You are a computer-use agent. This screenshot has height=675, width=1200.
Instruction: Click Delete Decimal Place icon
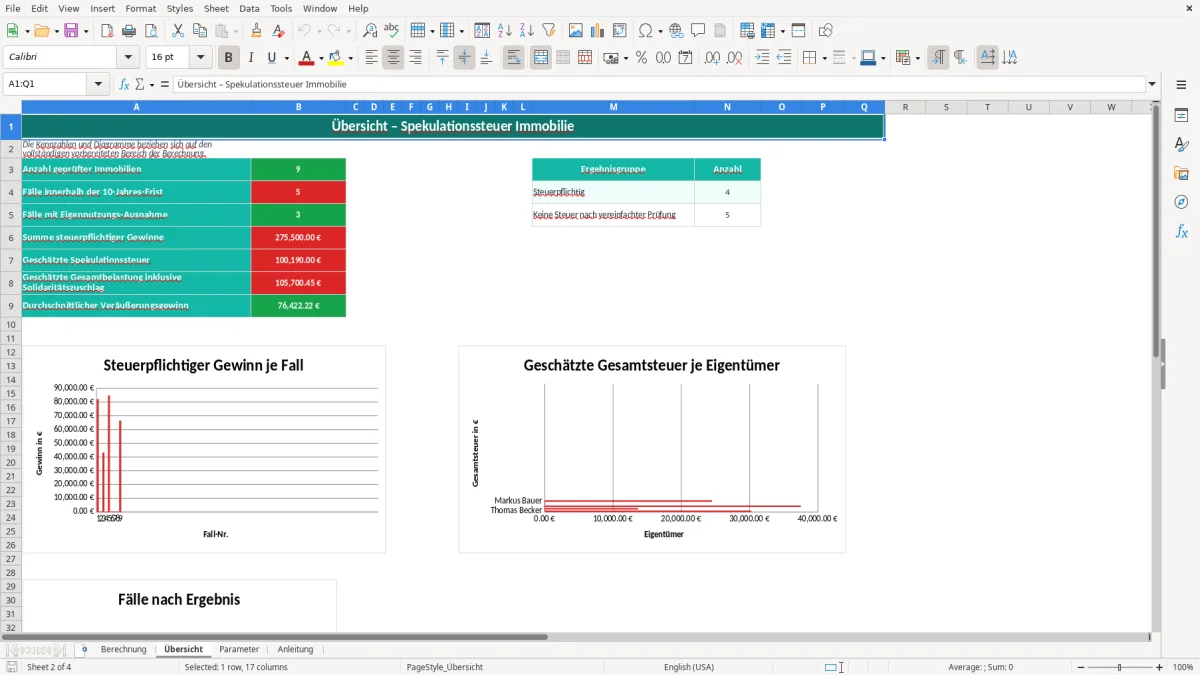pyautogui.click(x=735, y=58)
